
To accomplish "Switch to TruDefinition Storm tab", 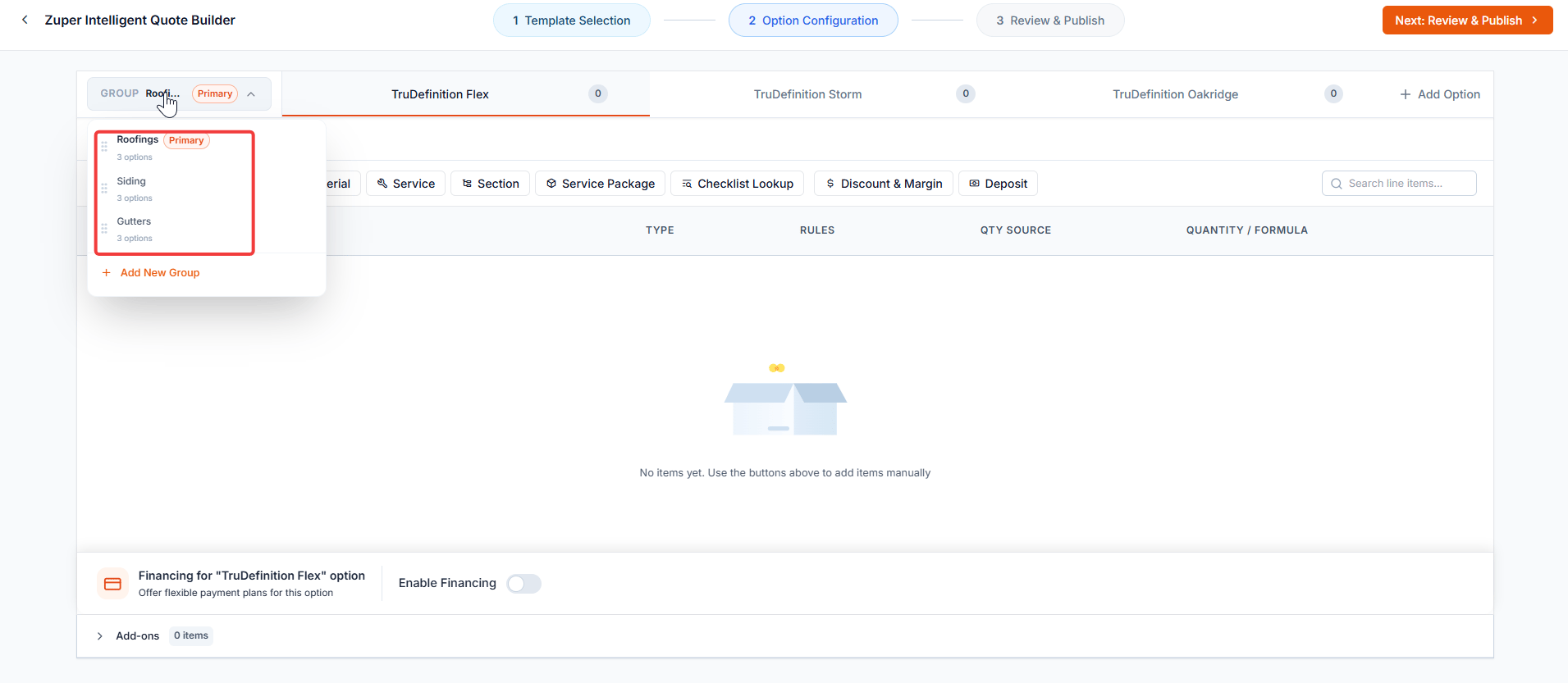I will click(834, 94).
